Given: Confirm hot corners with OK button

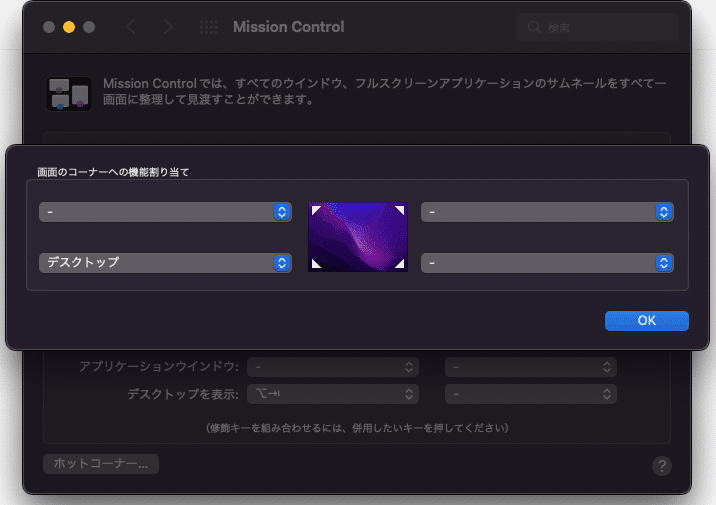Looking at the screenshot, I should (647, 321).
